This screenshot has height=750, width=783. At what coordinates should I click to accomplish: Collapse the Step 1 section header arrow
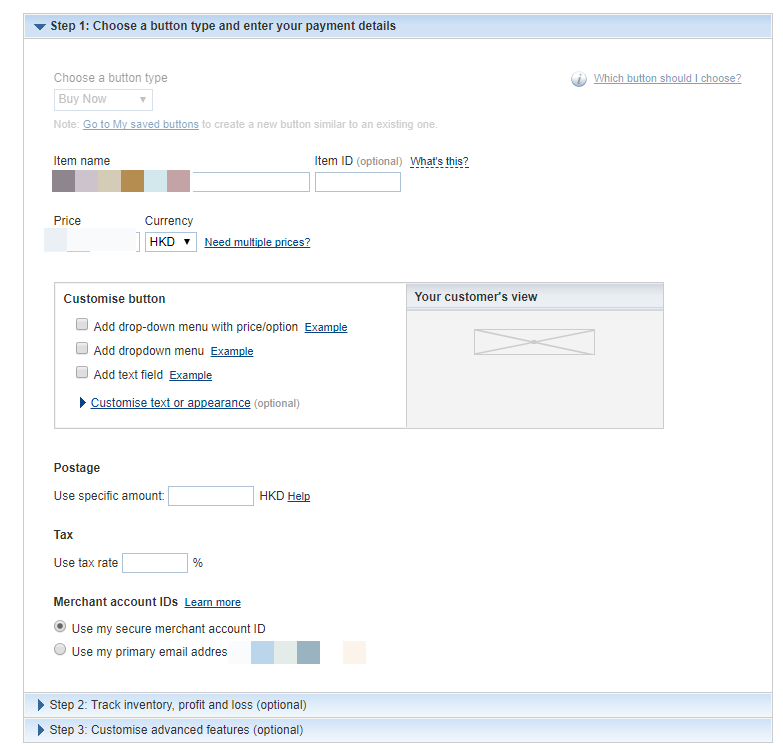point(40,26)
